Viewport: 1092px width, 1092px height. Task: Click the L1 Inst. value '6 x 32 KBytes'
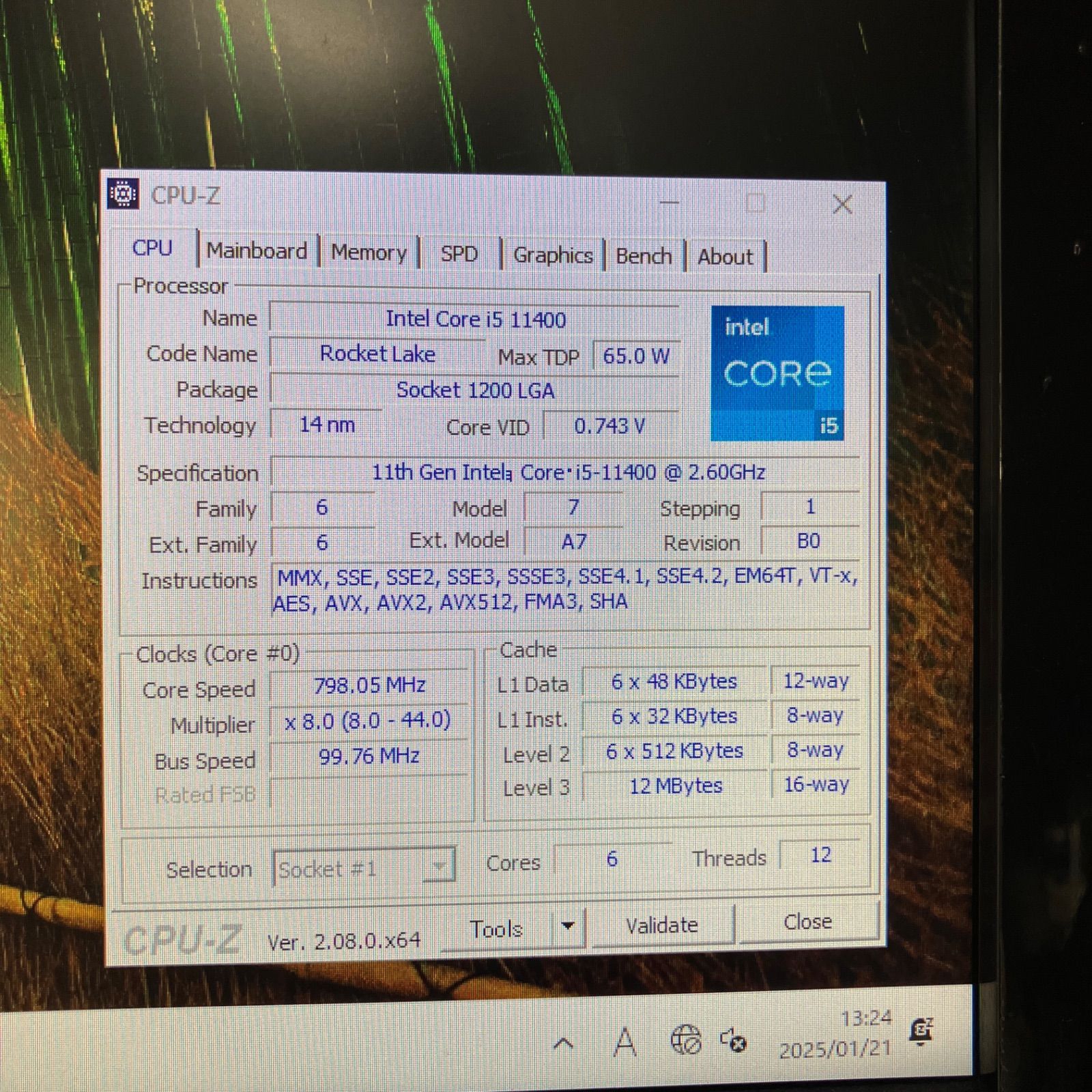(x=674, y=717)
